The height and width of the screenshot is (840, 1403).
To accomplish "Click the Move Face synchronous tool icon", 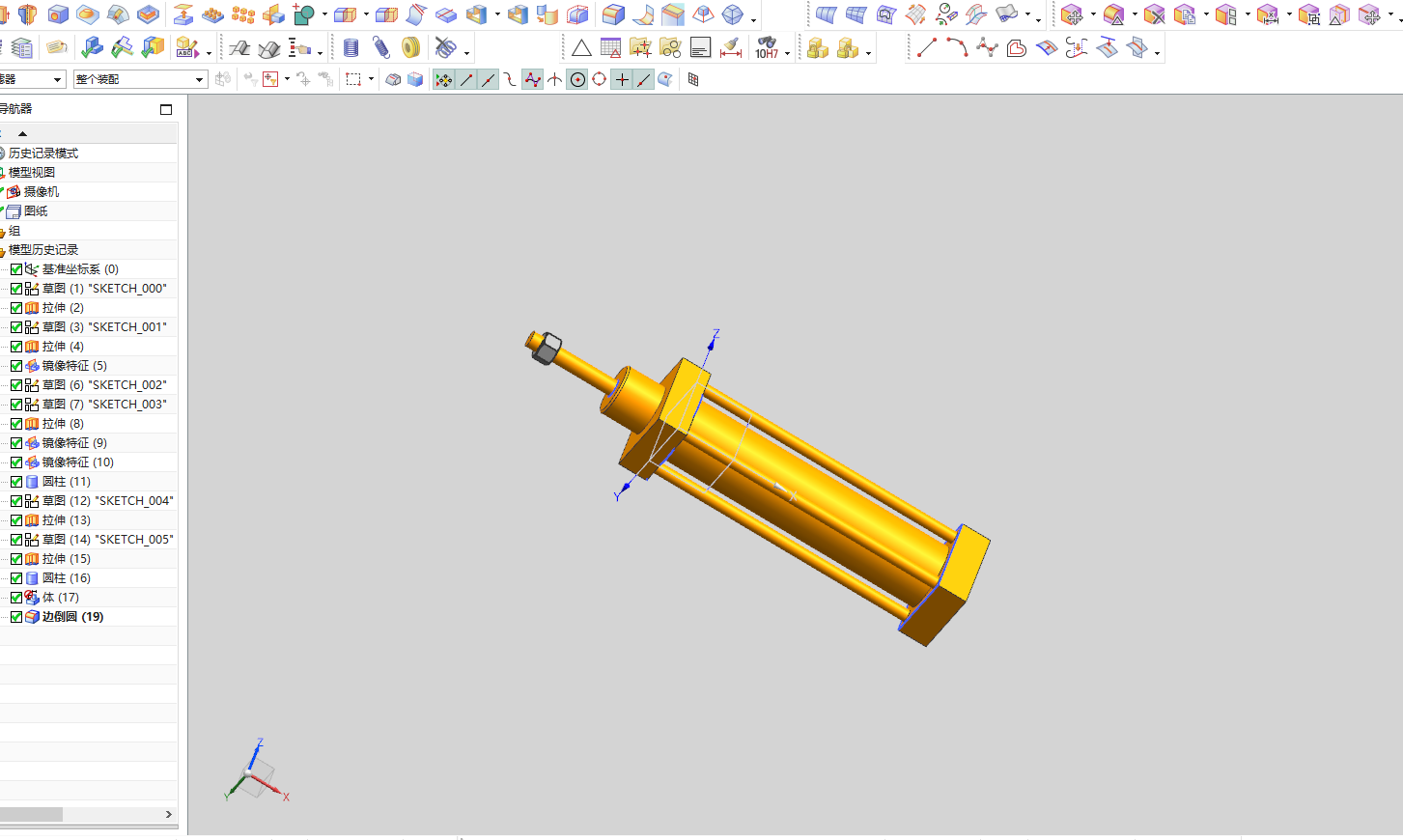I will click(1072, 14).
